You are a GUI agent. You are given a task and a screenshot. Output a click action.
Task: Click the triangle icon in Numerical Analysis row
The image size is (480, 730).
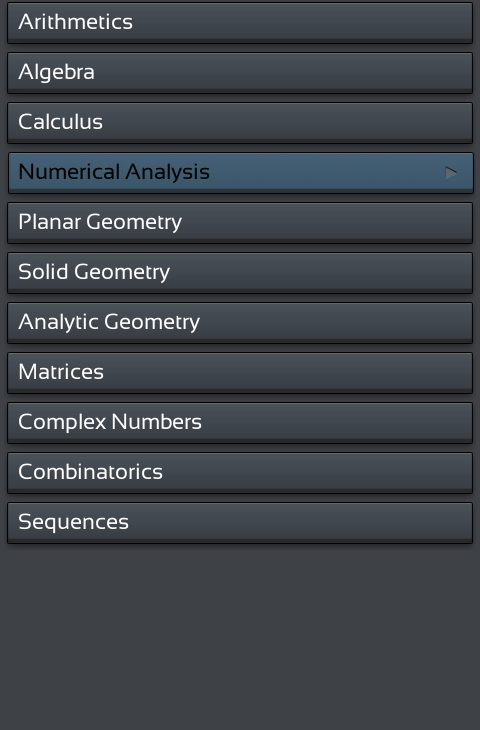[x=451, y=173]
